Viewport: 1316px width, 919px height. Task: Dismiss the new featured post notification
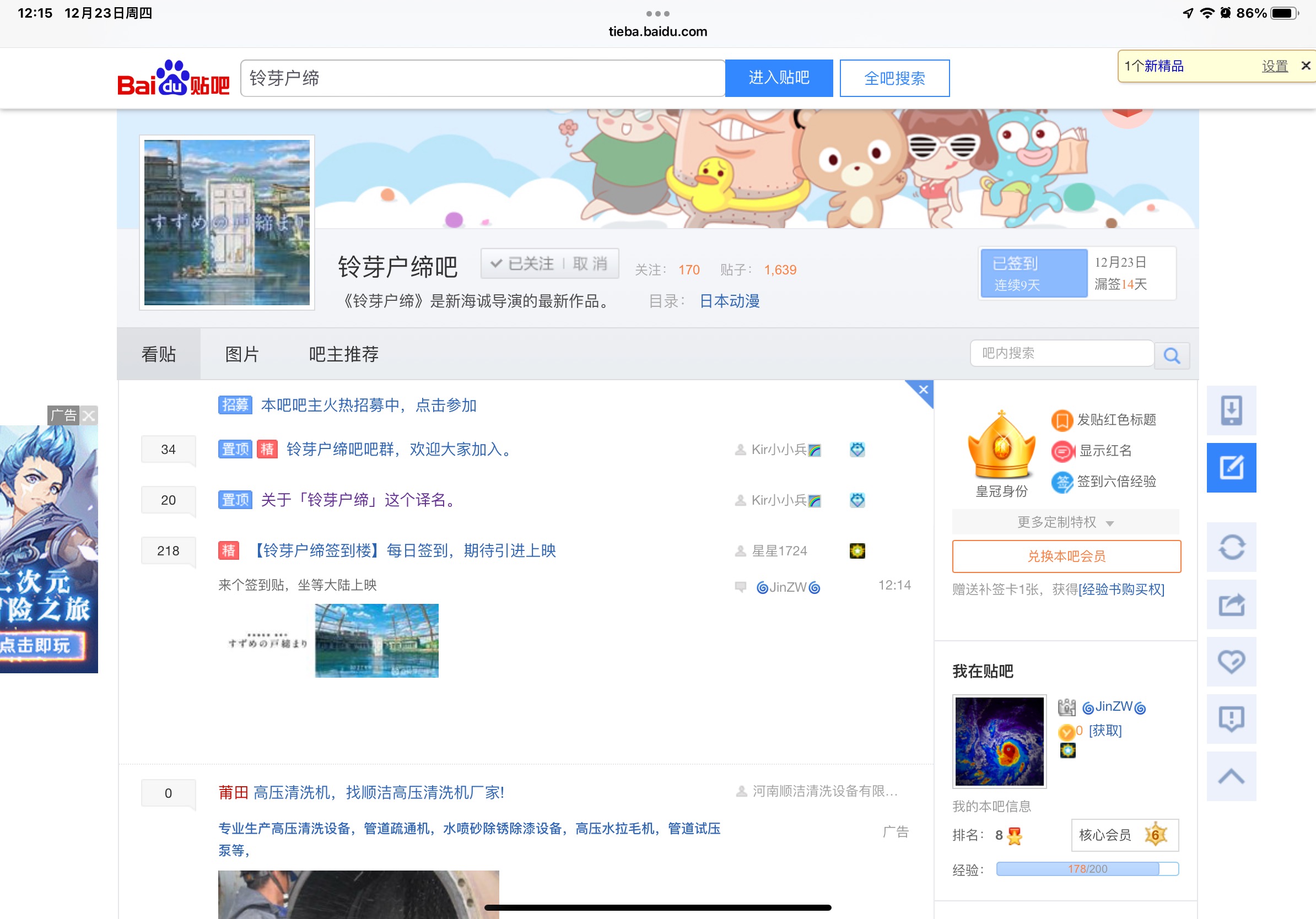[x=1306, y=66]
